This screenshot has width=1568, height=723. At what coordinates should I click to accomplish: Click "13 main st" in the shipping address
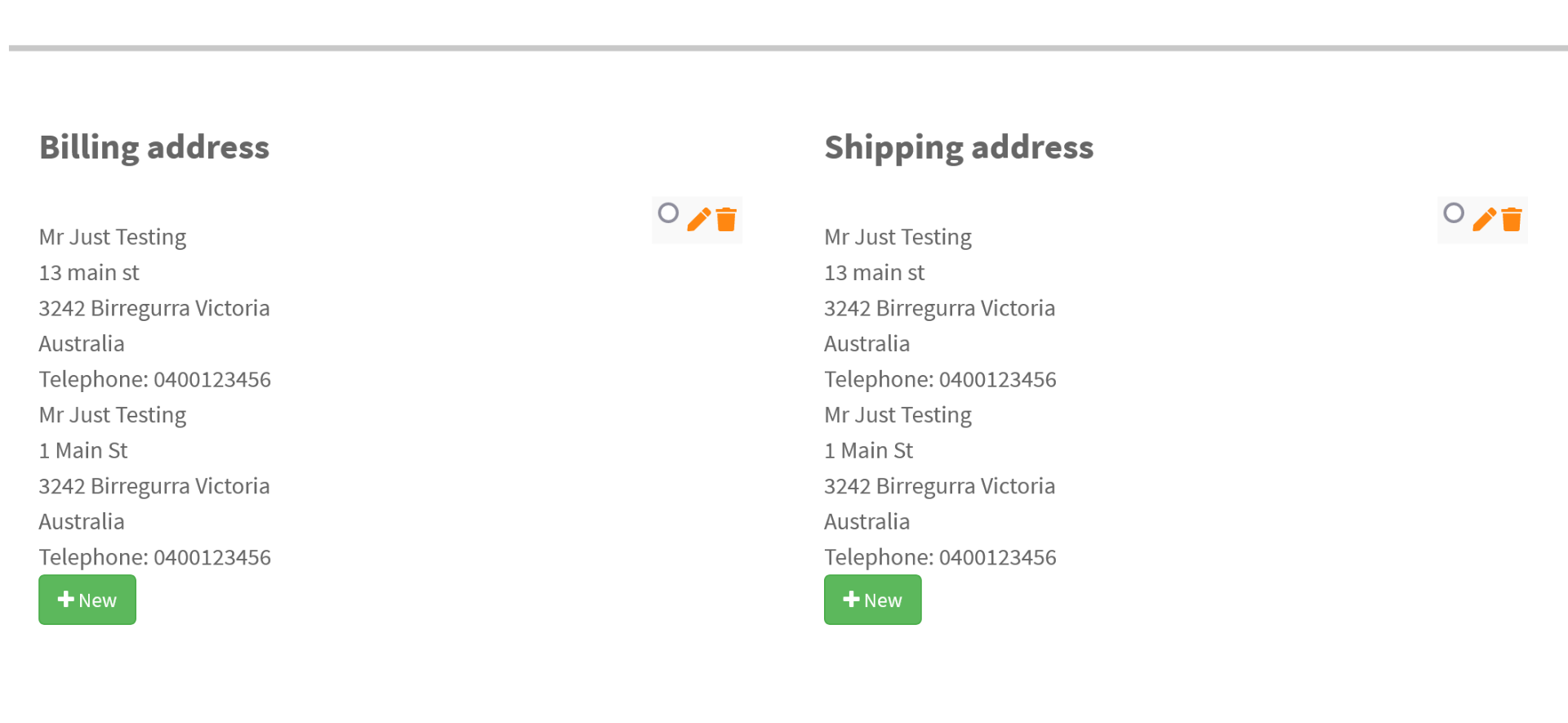click(x=874, y=273)
